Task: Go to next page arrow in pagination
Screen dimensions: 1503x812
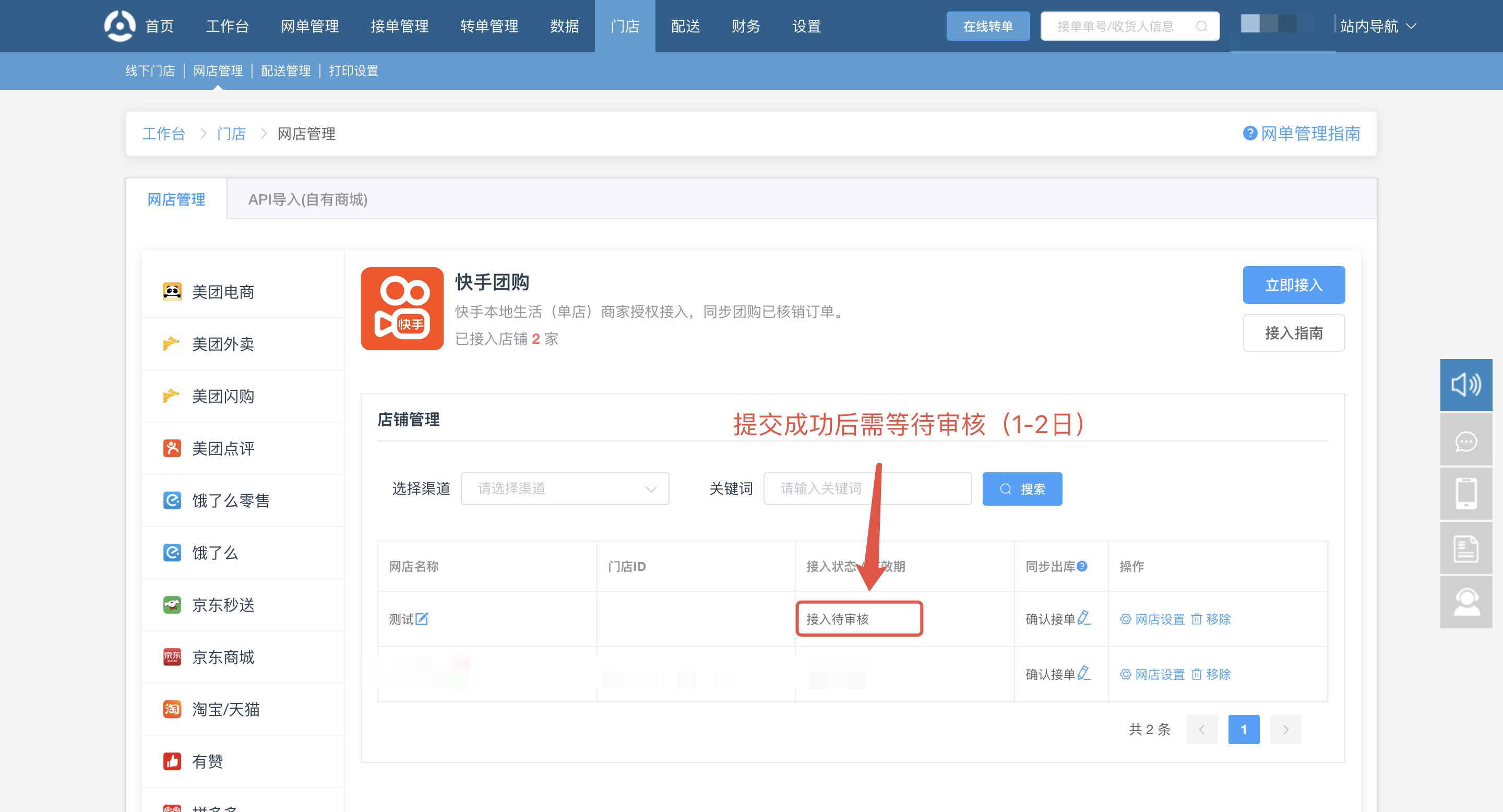Action: [x=1285, y=729]
